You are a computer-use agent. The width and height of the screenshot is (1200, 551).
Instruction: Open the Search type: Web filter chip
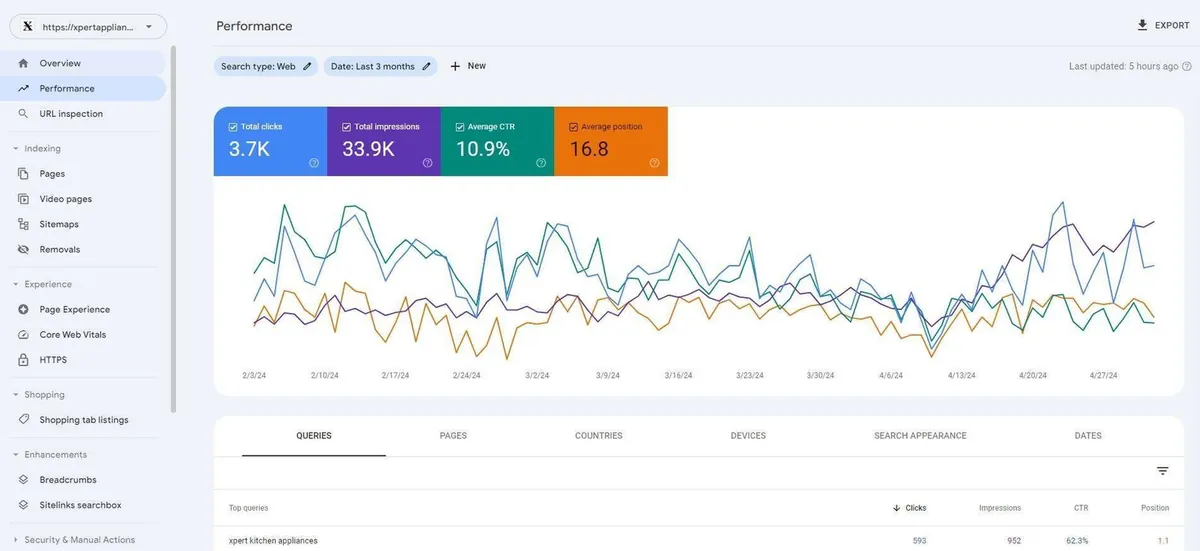click(266, 66)
